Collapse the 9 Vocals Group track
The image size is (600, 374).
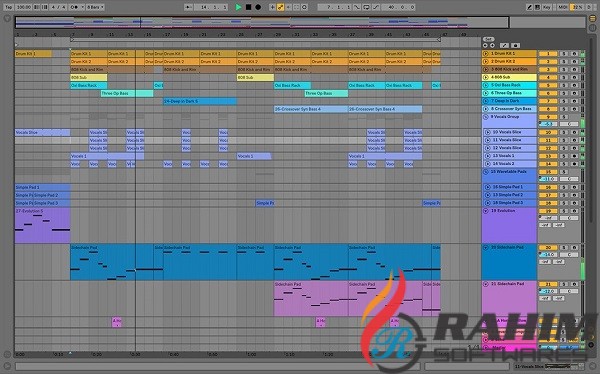pos(486,117)
